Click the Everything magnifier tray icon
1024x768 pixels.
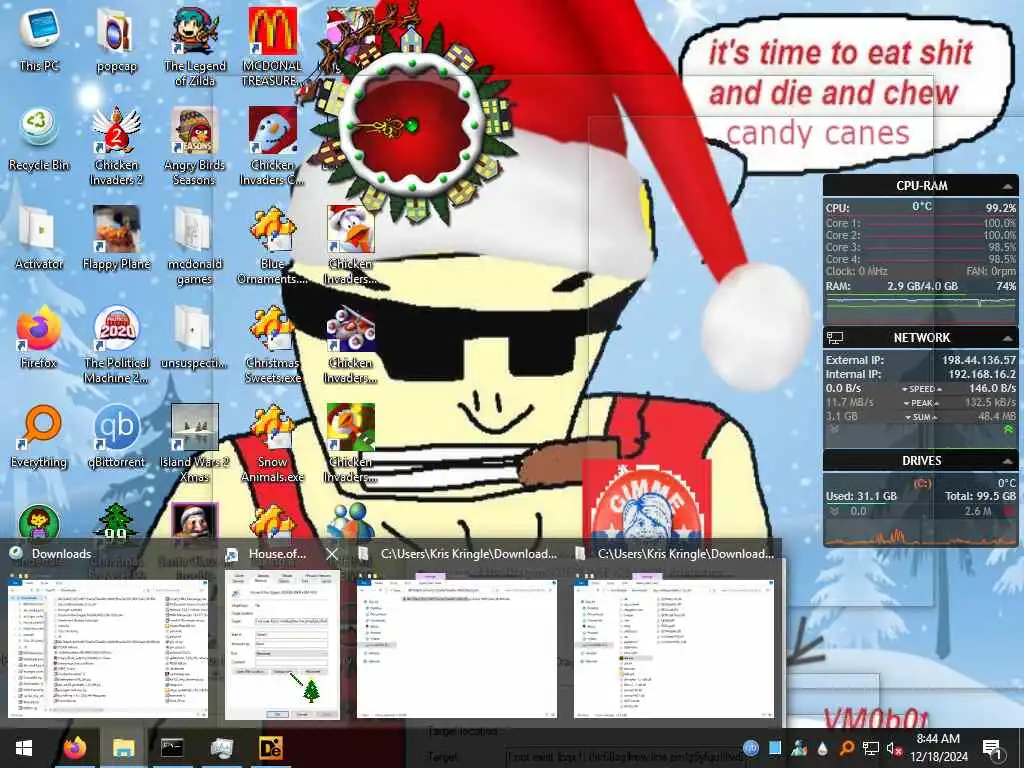pos(846,748)
